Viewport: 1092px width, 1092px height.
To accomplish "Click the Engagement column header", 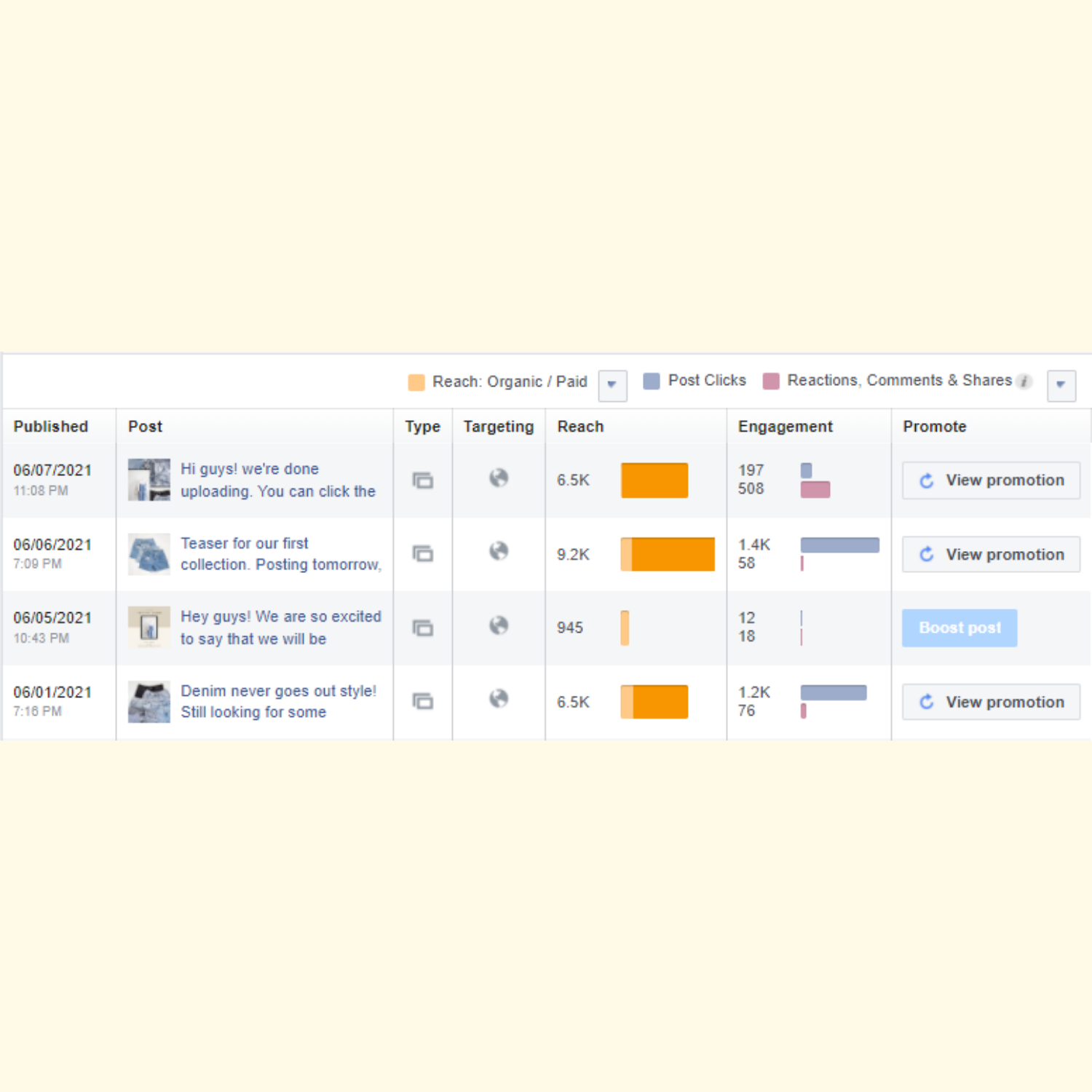I will coord(786,427).
